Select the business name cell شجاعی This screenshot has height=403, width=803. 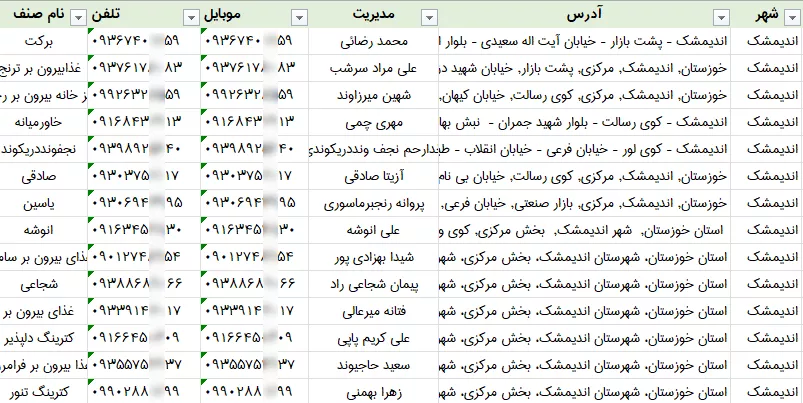44,284
